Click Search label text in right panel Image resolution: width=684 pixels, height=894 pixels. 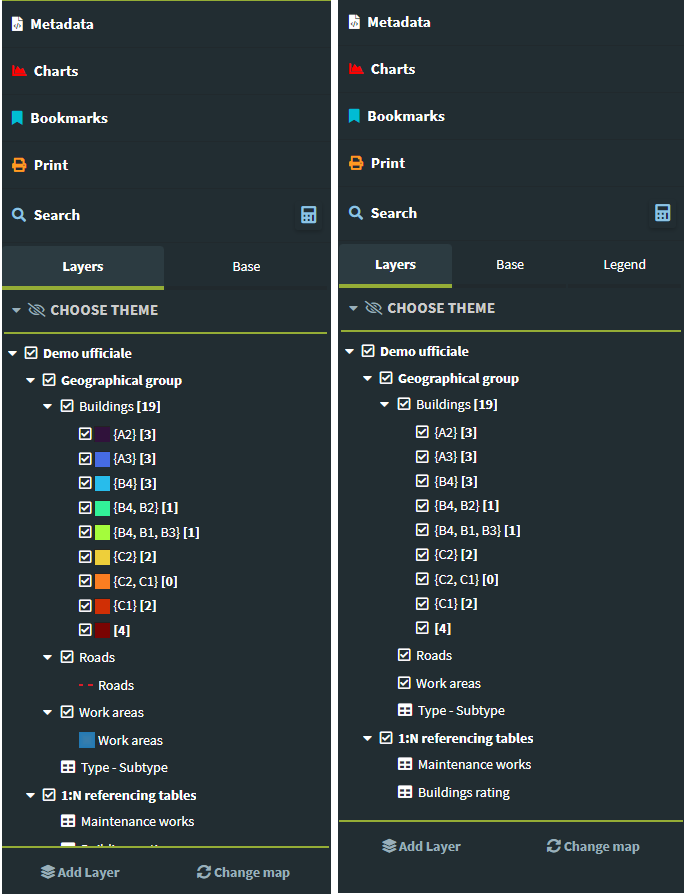click(393, 213)
